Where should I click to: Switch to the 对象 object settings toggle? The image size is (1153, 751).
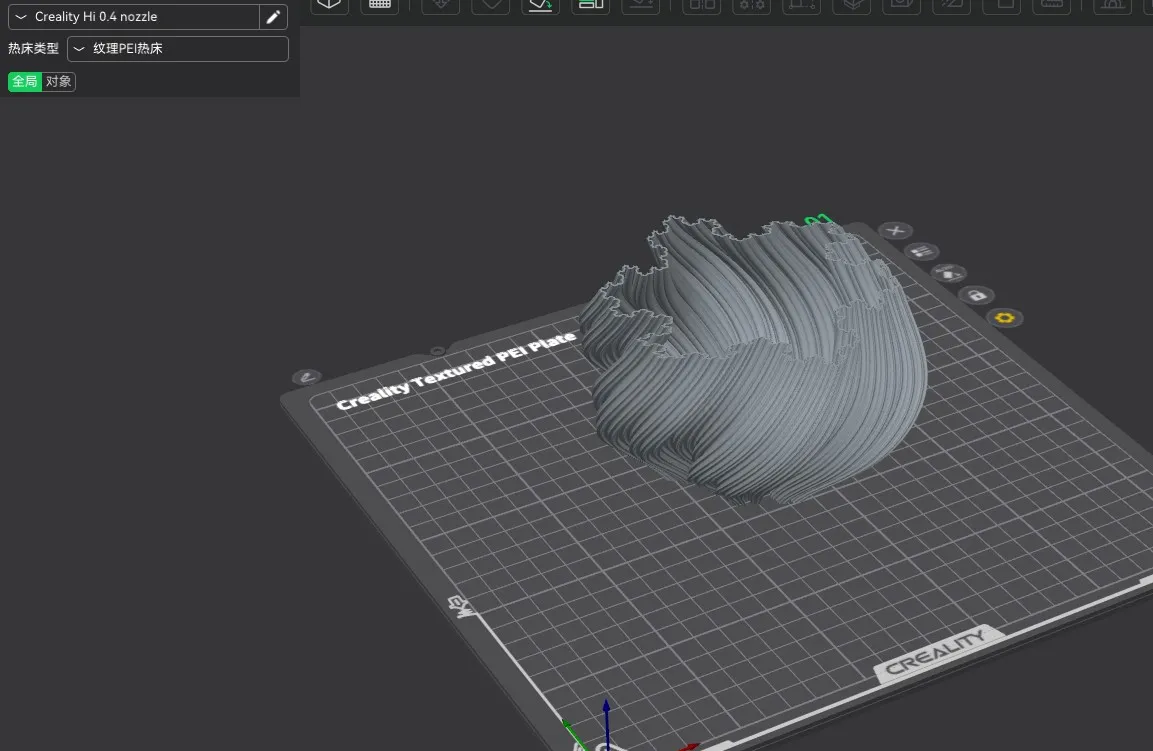(x=58, y=82)
